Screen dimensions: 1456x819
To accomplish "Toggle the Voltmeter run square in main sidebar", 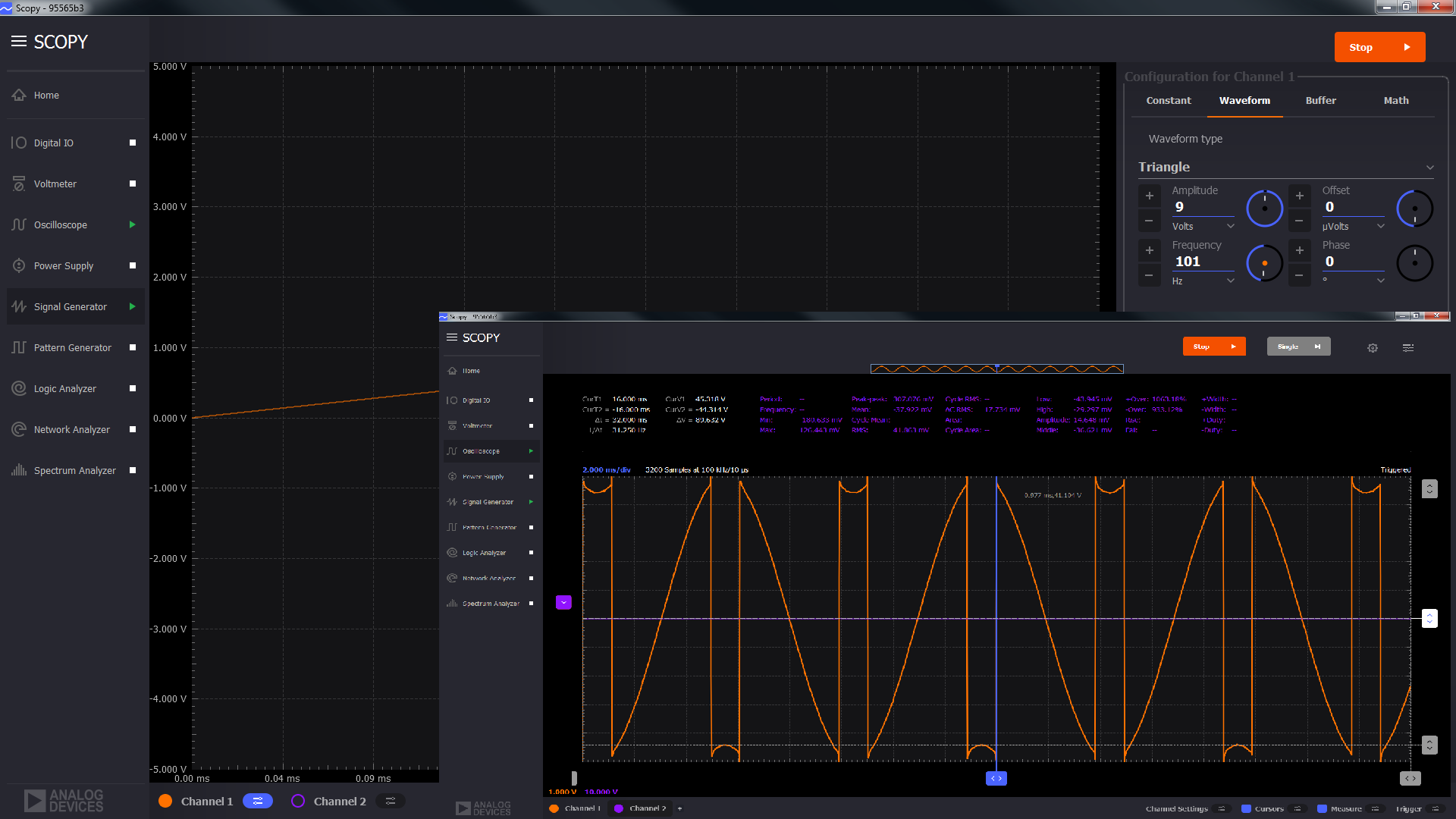I will [133, 184].
